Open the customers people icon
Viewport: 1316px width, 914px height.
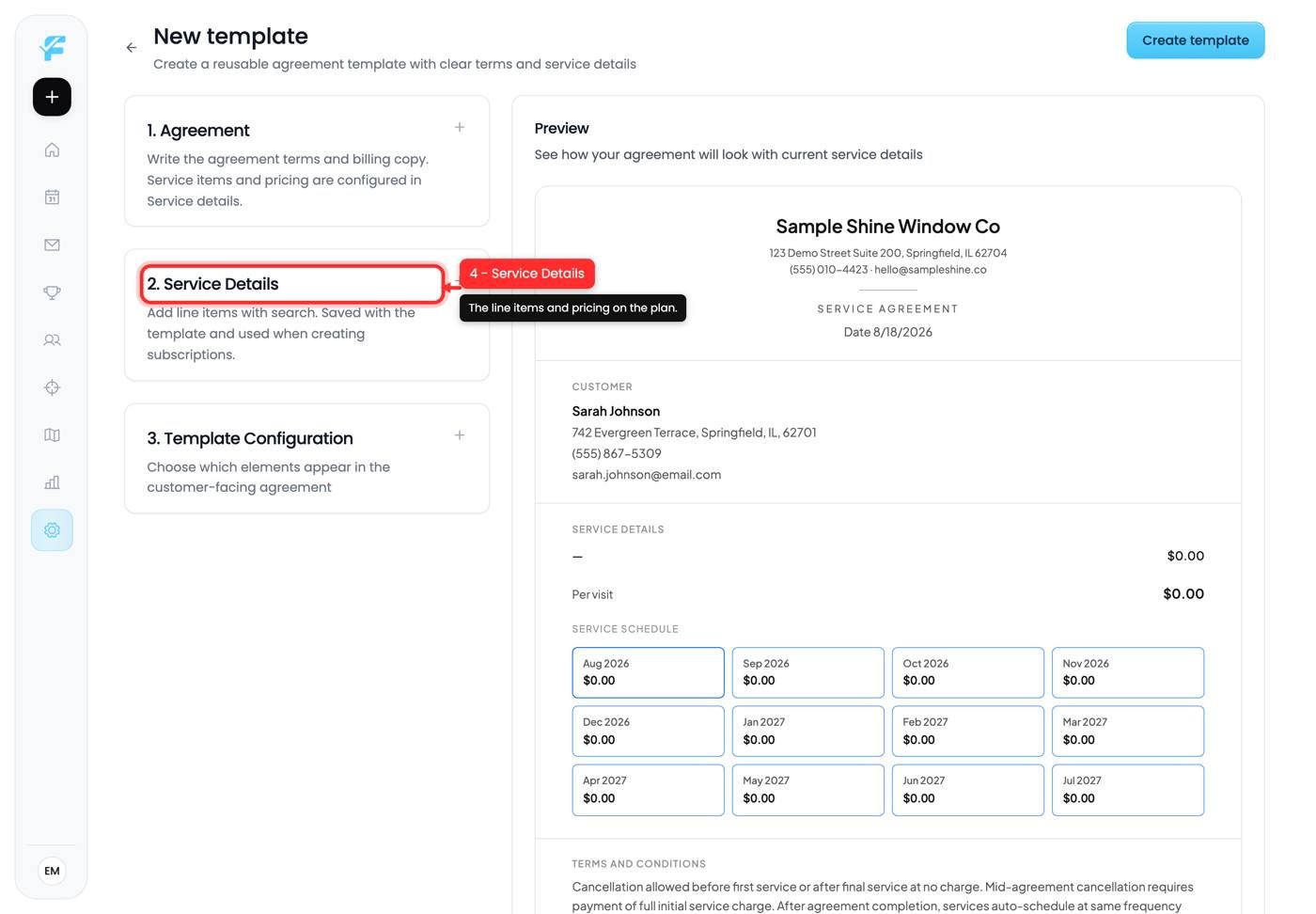point(52,340)
